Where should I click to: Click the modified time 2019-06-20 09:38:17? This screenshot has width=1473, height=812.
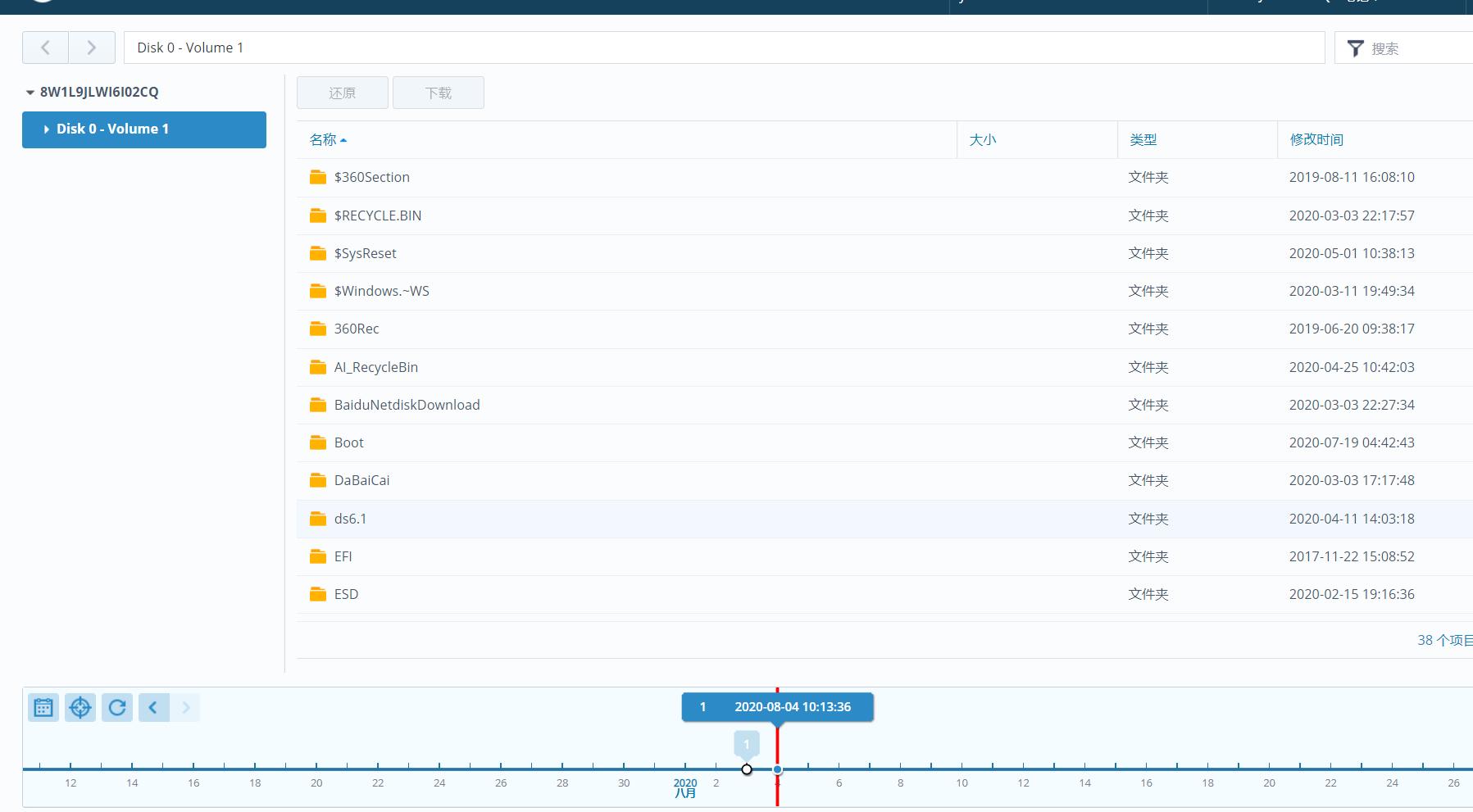pos(1352,329)
